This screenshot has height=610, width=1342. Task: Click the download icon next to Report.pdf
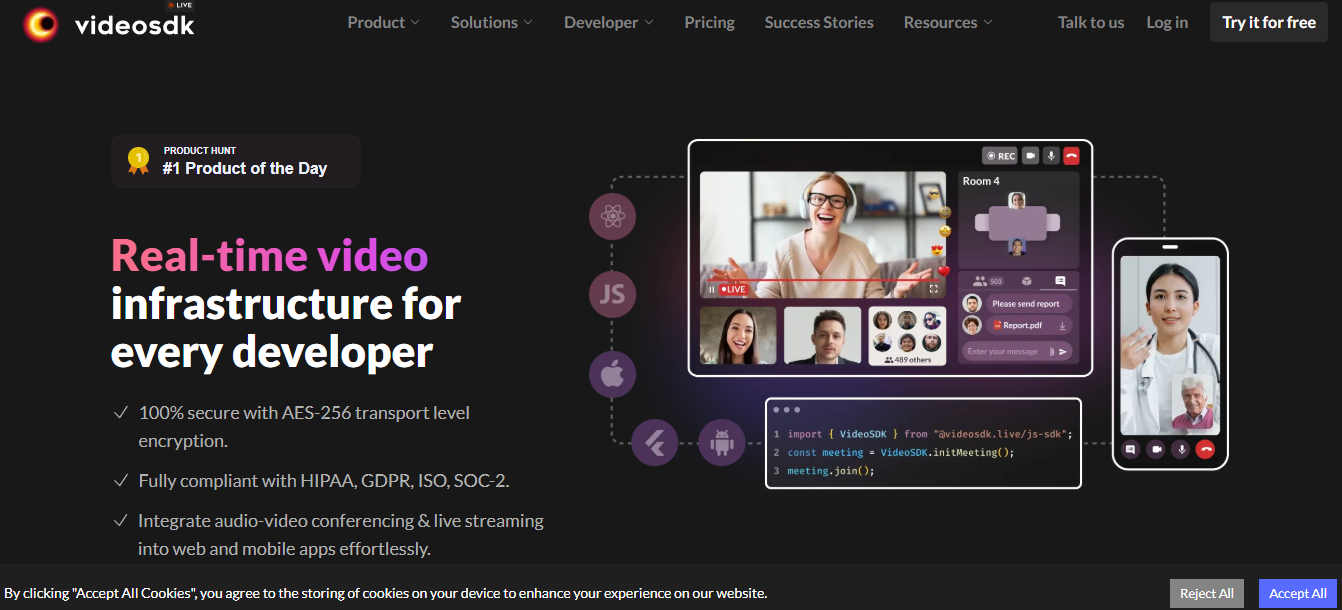[1062, 325]
